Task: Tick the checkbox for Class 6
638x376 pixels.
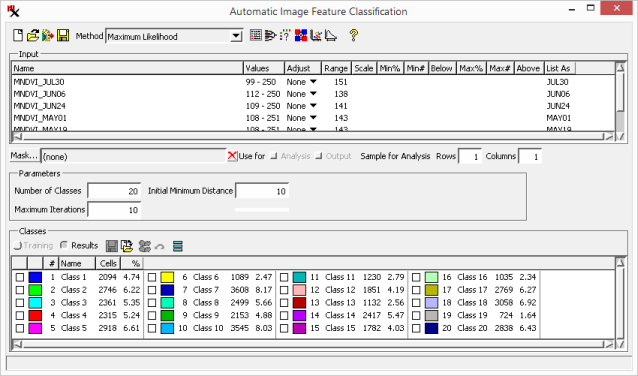Action: (152, 278)
